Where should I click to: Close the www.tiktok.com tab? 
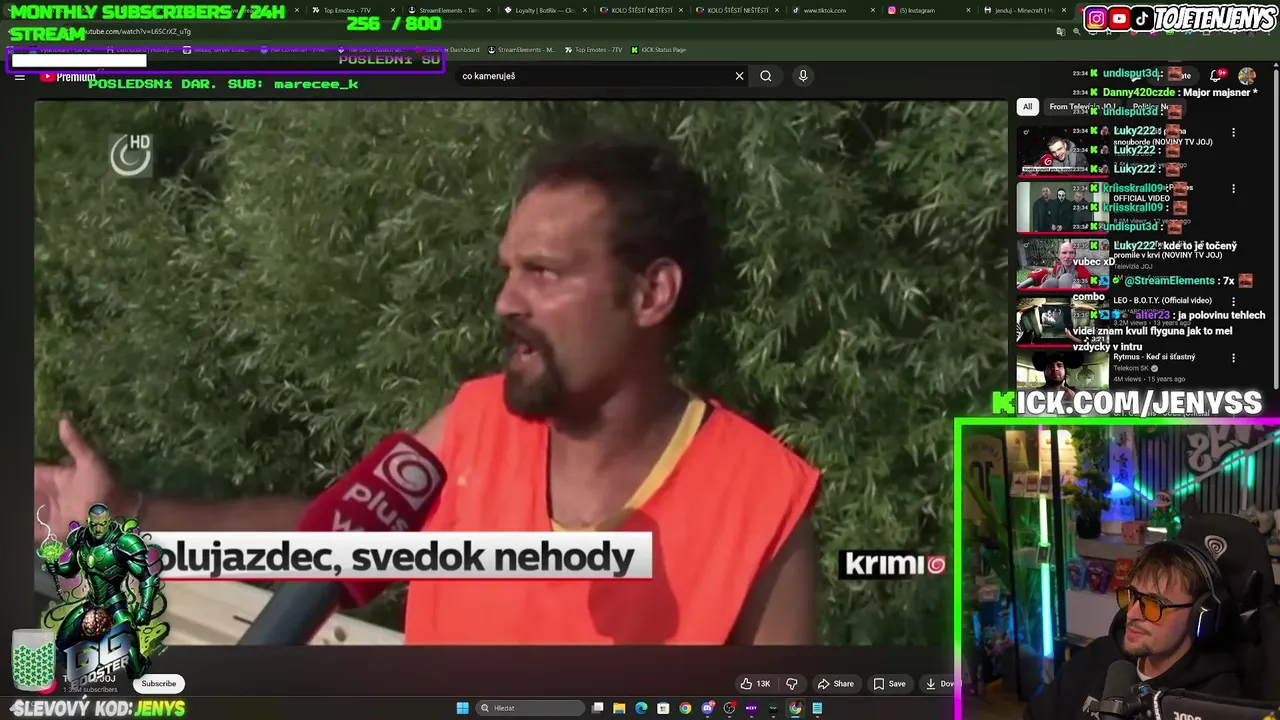tap(873, 10)
